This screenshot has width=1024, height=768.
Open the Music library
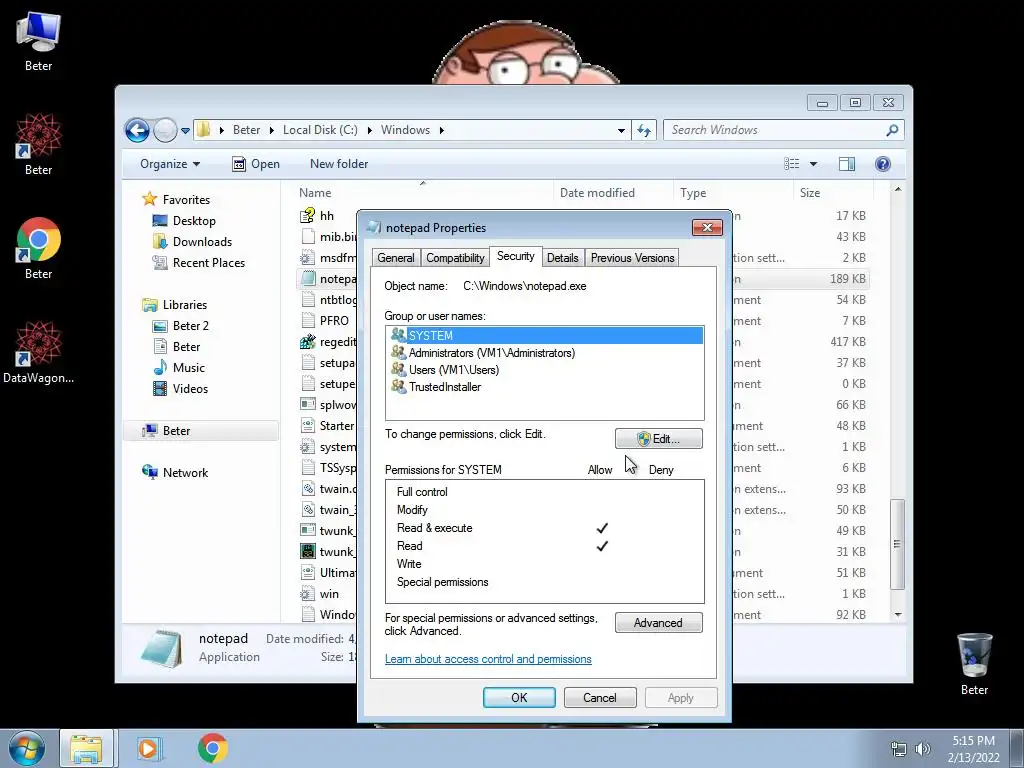point(178,368)
